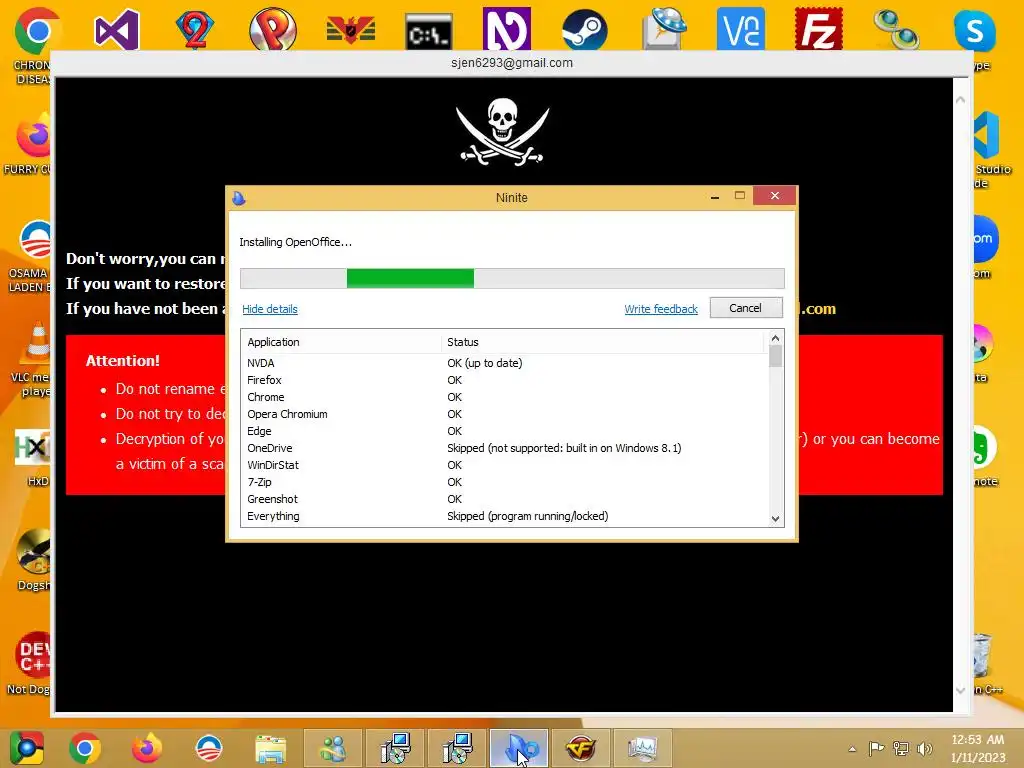Open the HxD desktop icon
The height and width of the screenshot is (768, 1024).
pos(33,447)
